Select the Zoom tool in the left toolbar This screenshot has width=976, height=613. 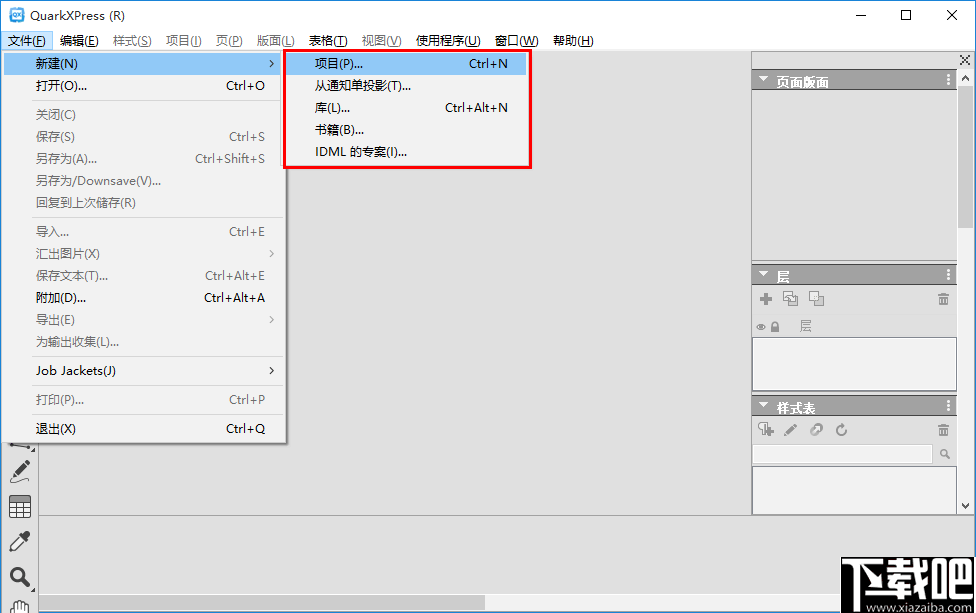pos(19,578)
